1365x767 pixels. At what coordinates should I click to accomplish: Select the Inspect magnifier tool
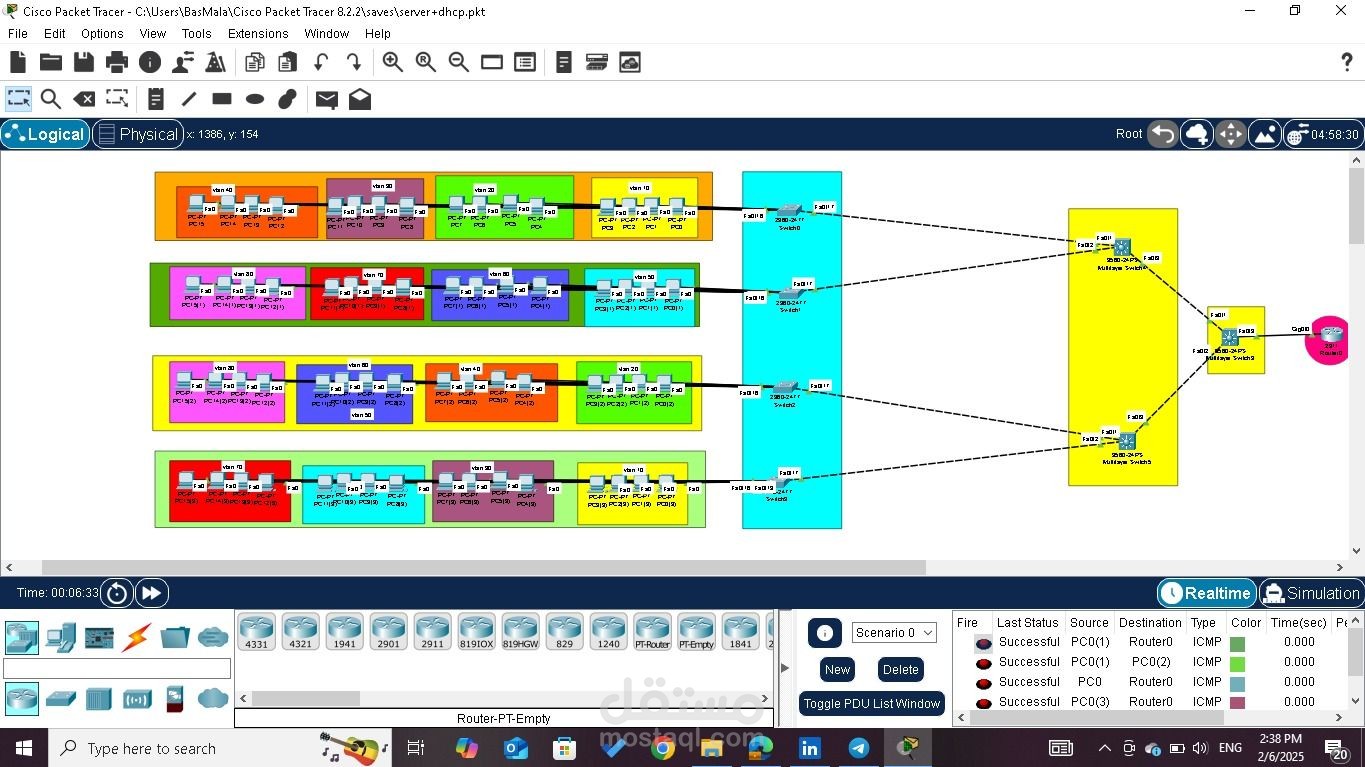[50, 98]
